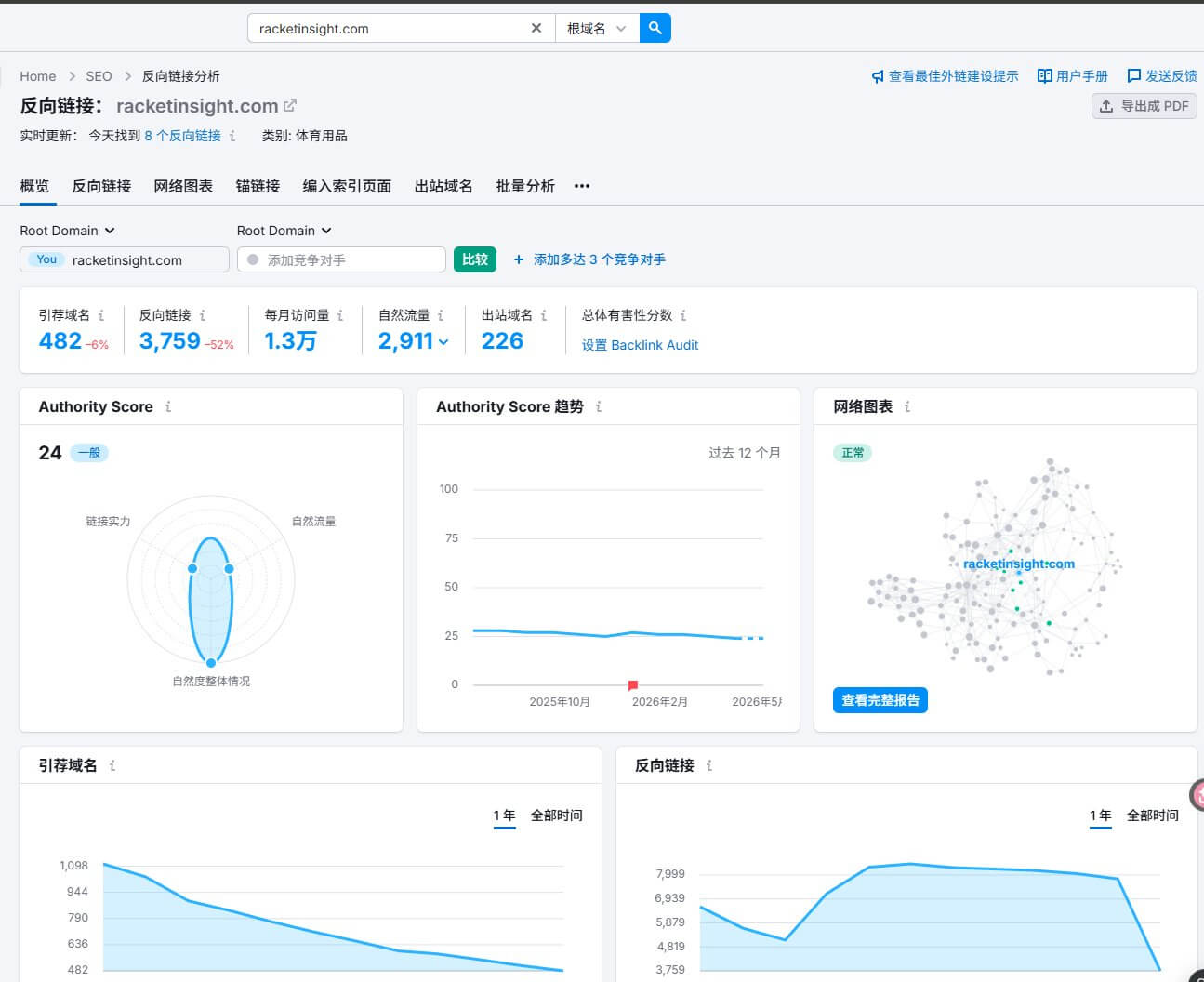Click the megaphone icon beside link-building tips
Image resolution: width=1204 pixels, height=982 pixels.
(878, 76)
